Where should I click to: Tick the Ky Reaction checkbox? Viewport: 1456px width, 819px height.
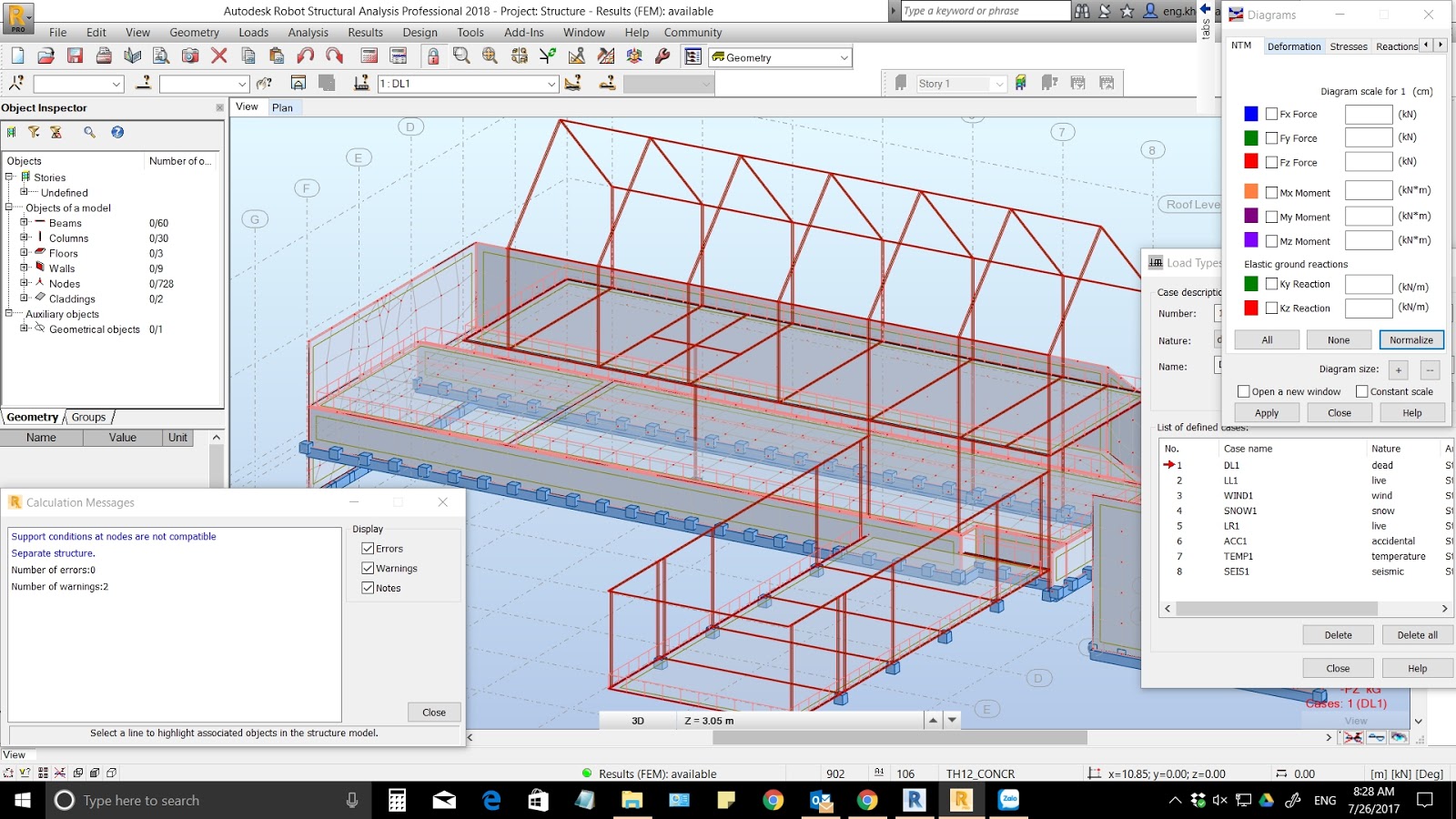[x=1271, y=284]
